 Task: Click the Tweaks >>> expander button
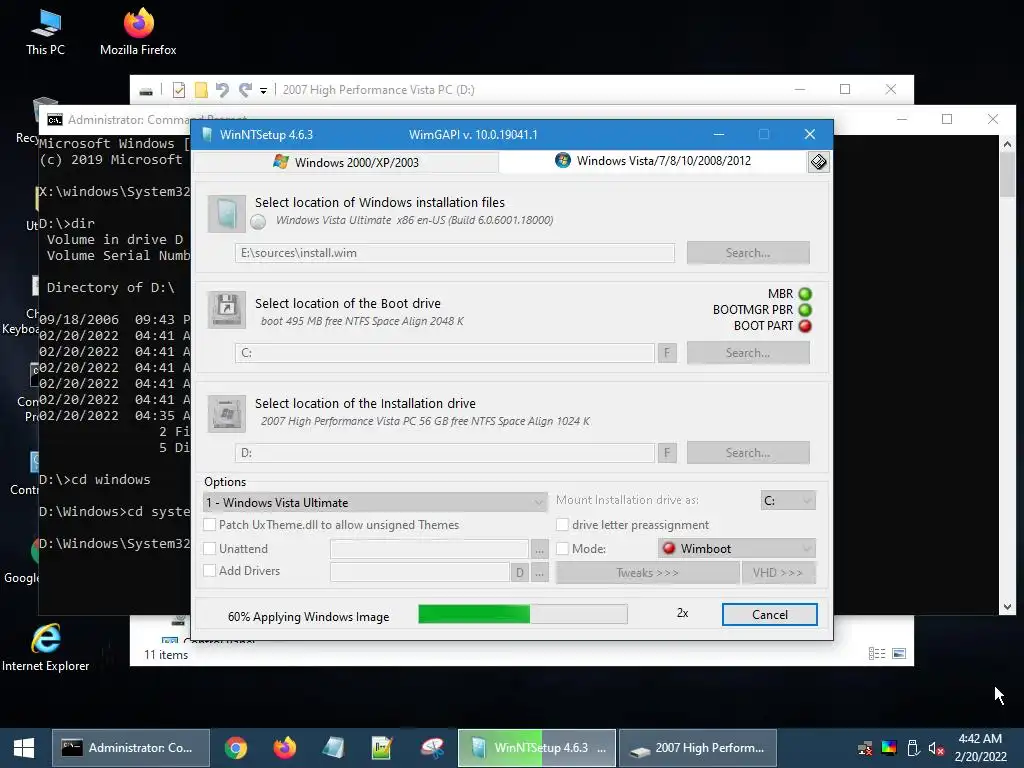[647, 573]
